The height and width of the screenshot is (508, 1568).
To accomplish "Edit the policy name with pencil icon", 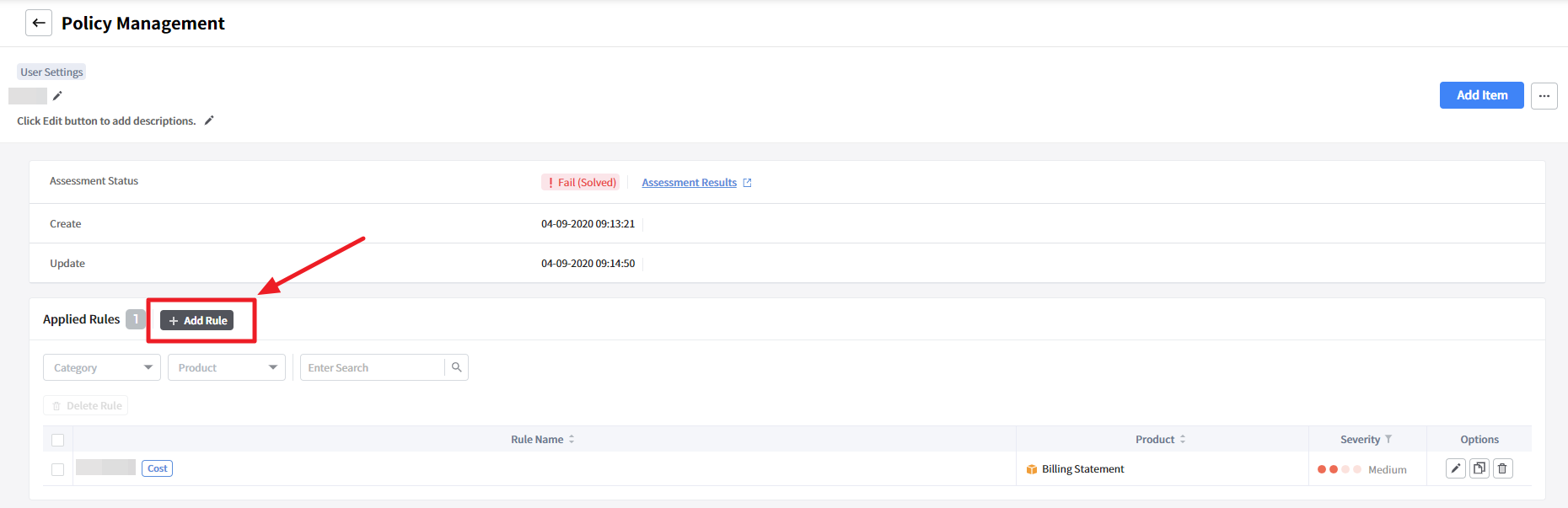I will 57,96.
